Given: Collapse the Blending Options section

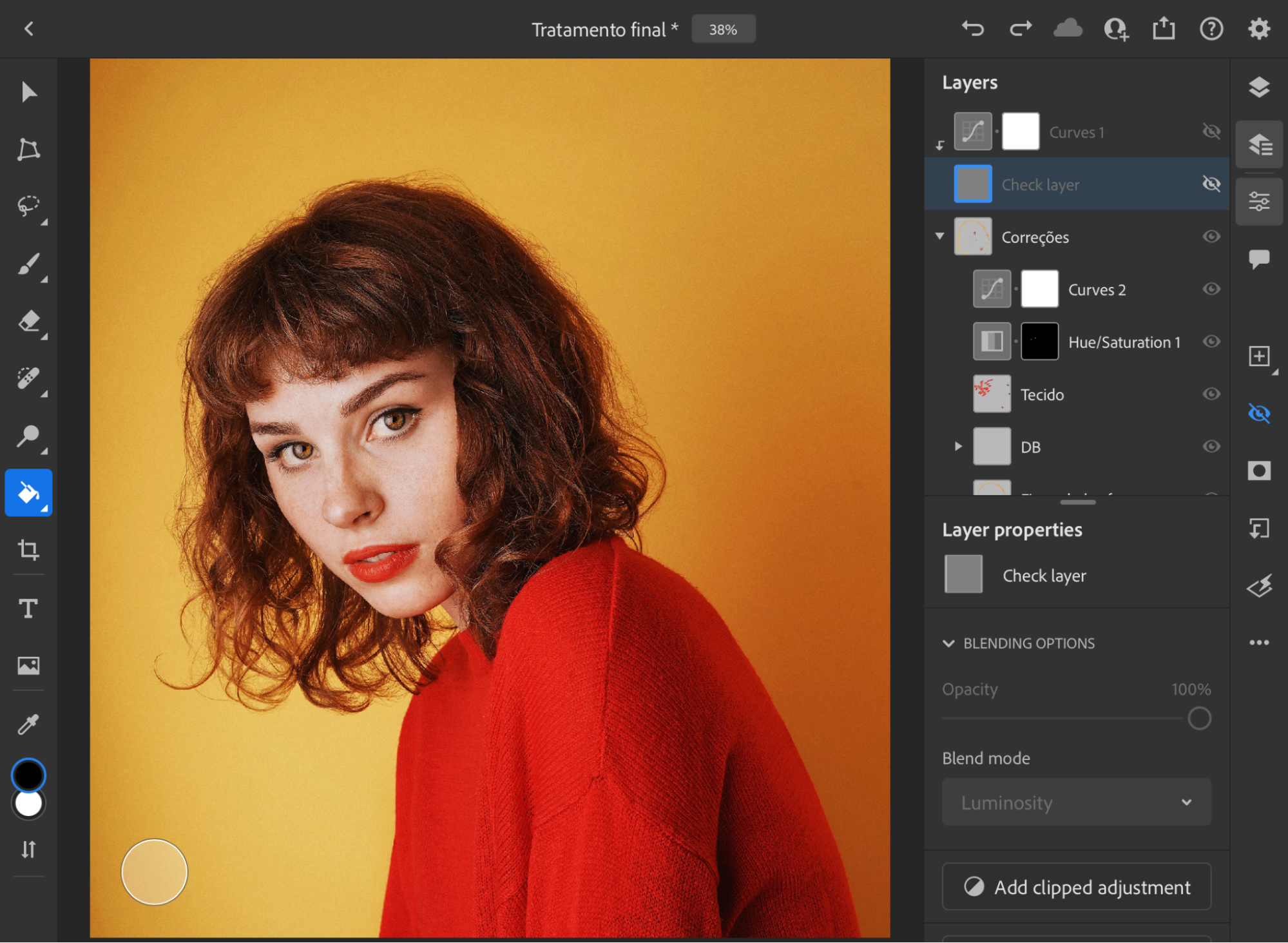Looking at the screenshot, I should (x=948, y=643).
